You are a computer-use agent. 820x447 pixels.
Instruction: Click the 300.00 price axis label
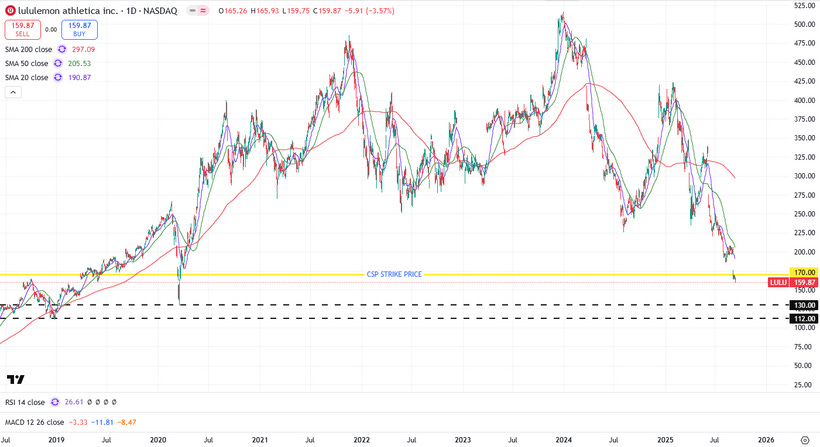[804, 176]
